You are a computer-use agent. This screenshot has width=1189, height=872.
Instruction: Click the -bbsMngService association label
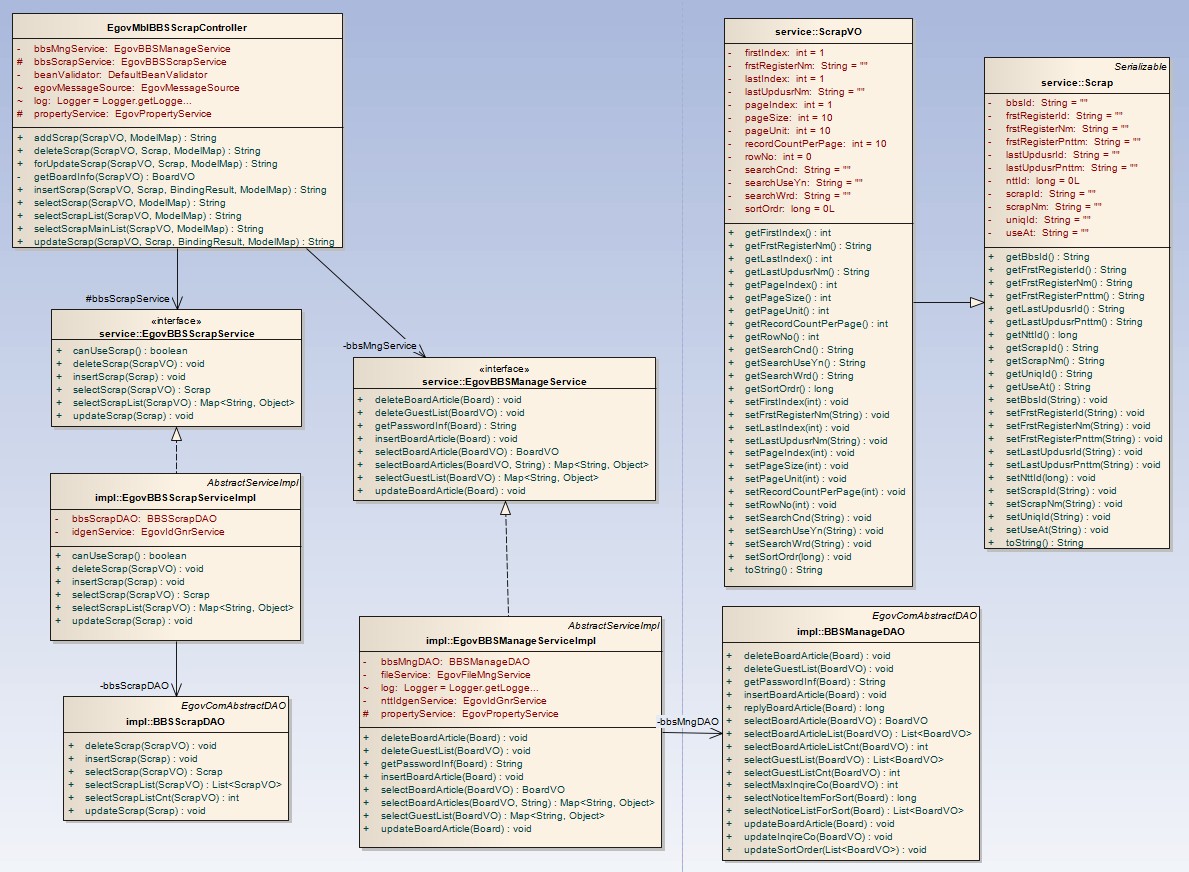point(379,346)
